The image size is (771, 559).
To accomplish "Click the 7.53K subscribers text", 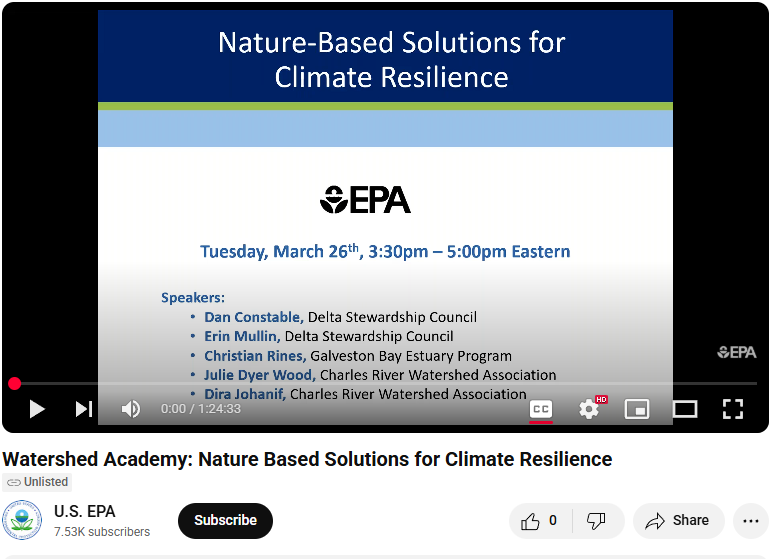I will click(x=102, y=532).
